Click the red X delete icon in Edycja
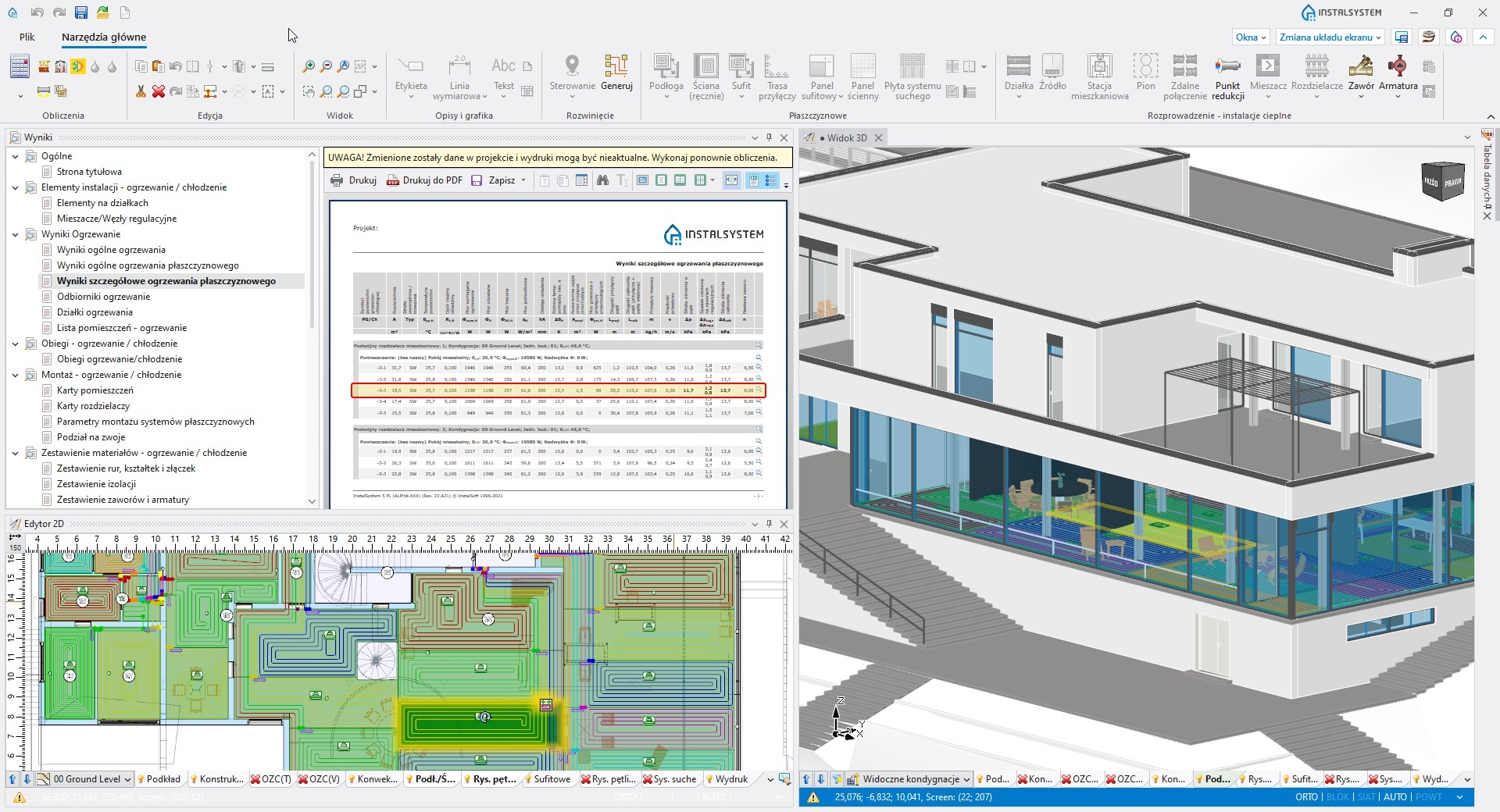1500x812 pixels. point(158,91)
